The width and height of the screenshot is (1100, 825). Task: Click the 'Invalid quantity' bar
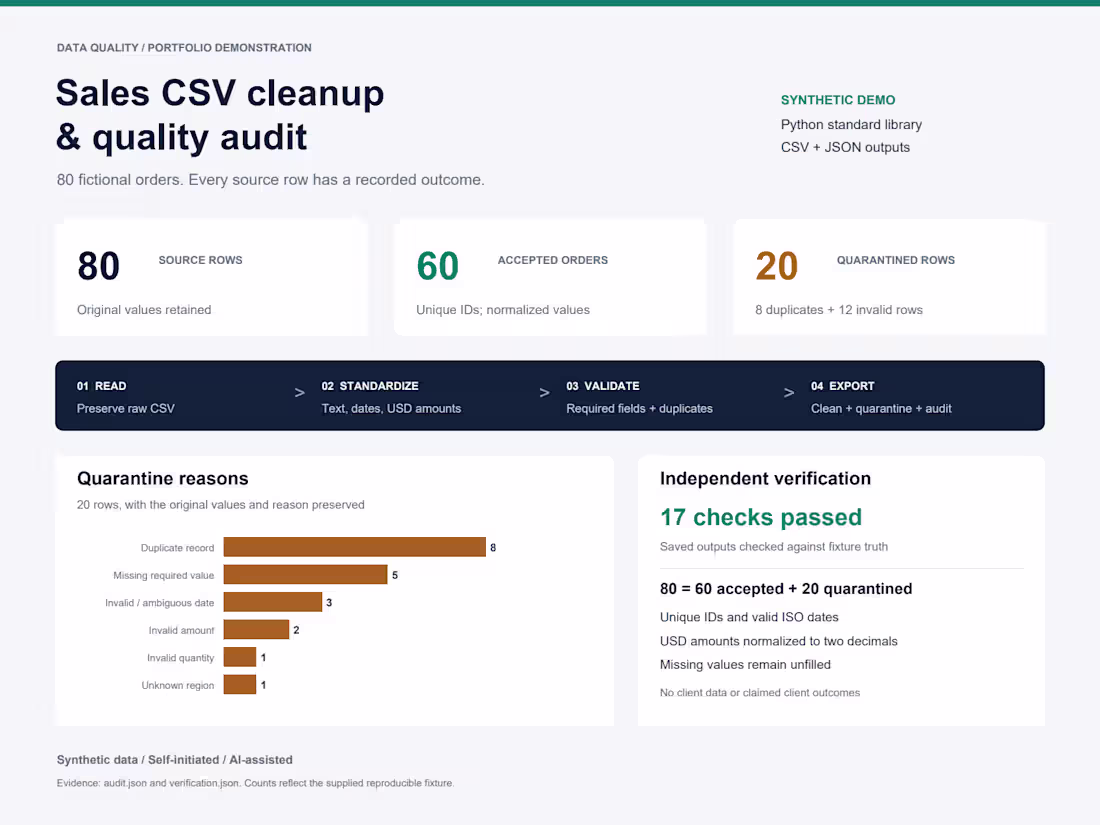(x=240, y=657)
